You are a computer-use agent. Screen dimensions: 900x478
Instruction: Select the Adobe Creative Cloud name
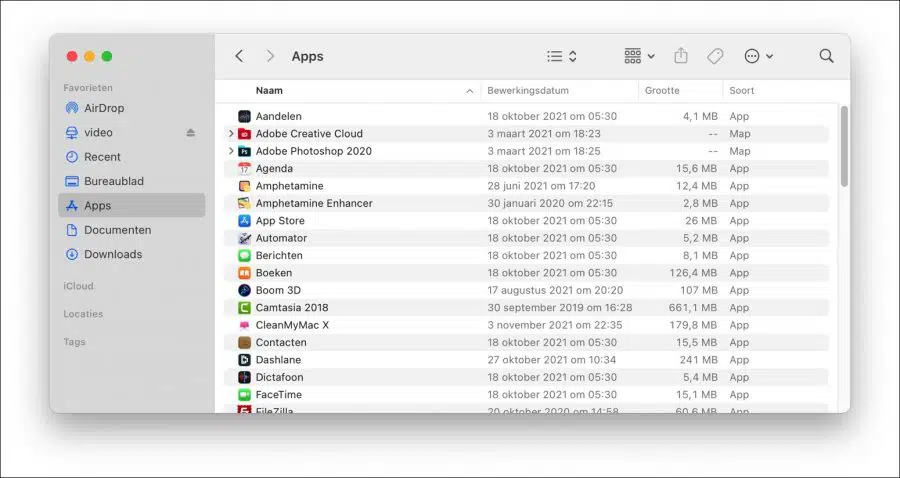coord(309,134)
